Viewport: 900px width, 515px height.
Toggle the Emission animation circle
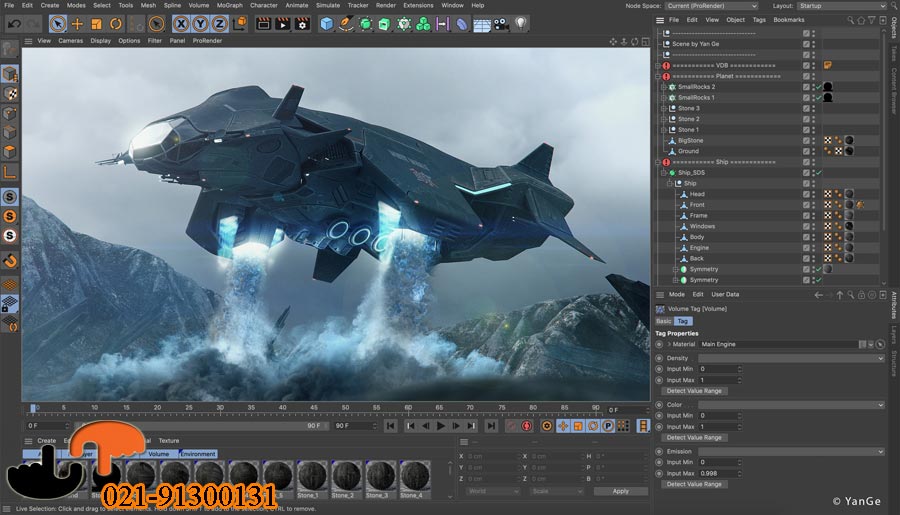(659, 451)
